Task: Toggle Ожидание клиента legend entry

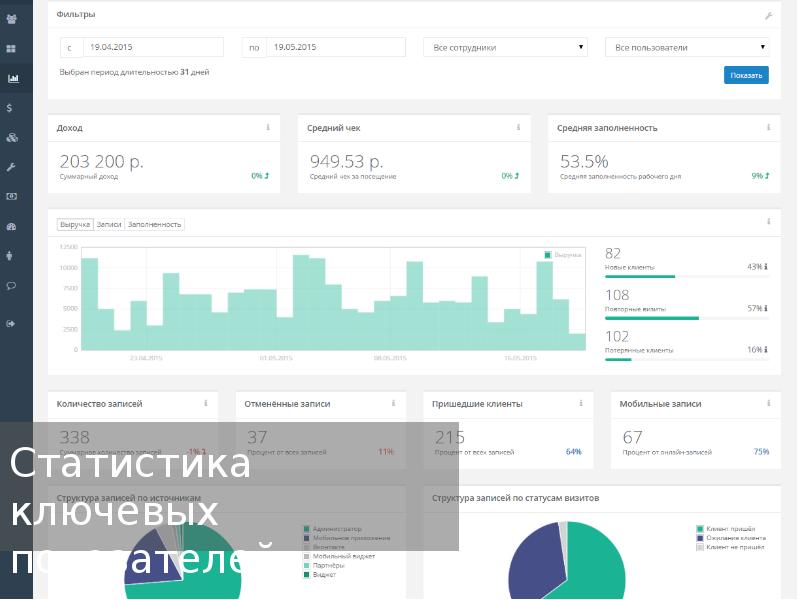Action: (x=735, y=538)
